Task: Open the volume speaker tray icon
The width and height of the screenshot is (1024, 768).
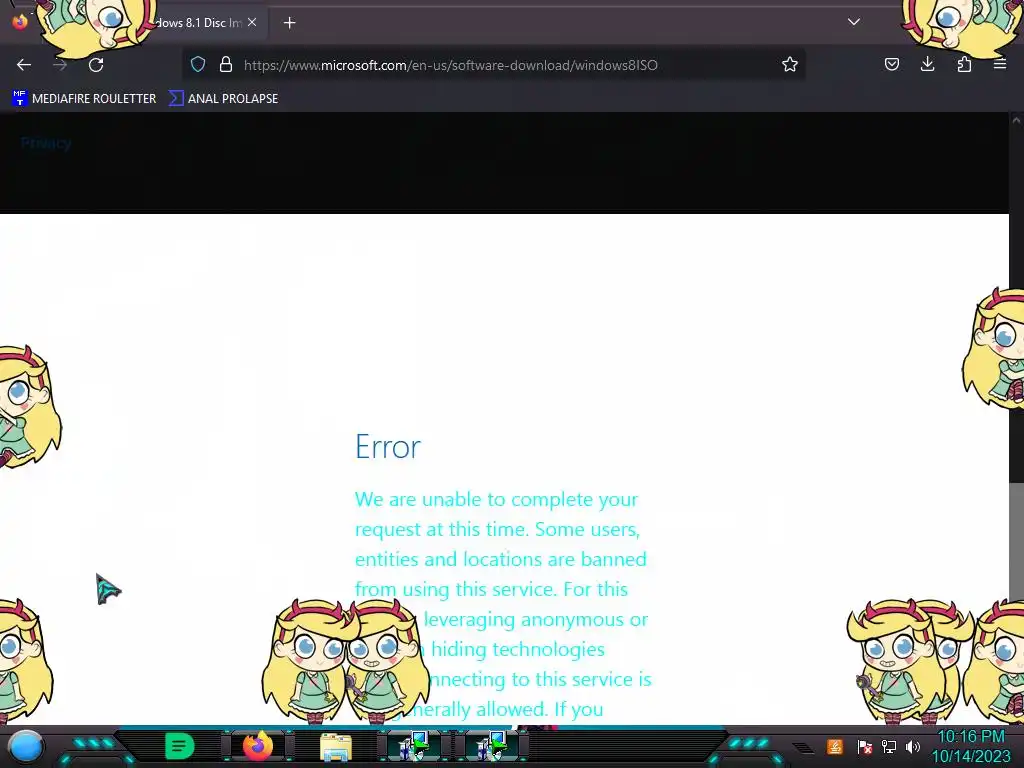Action: (913, 746)
